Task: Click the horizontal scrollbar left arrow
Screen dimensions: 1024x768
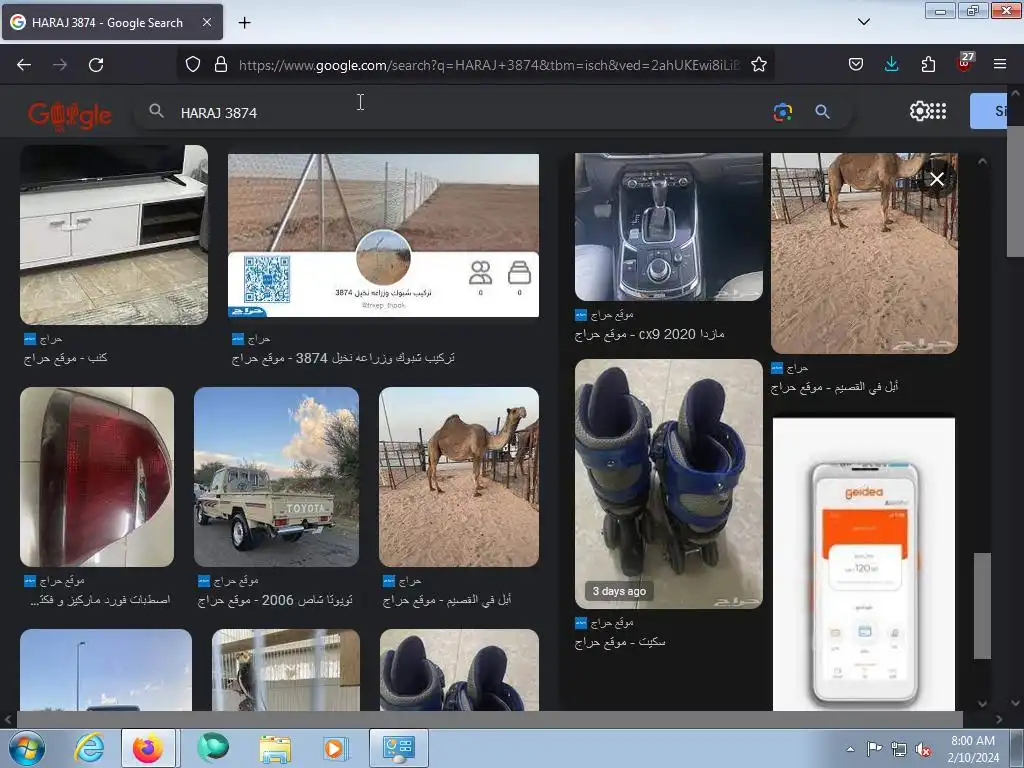Action: (x=8, y=719)
